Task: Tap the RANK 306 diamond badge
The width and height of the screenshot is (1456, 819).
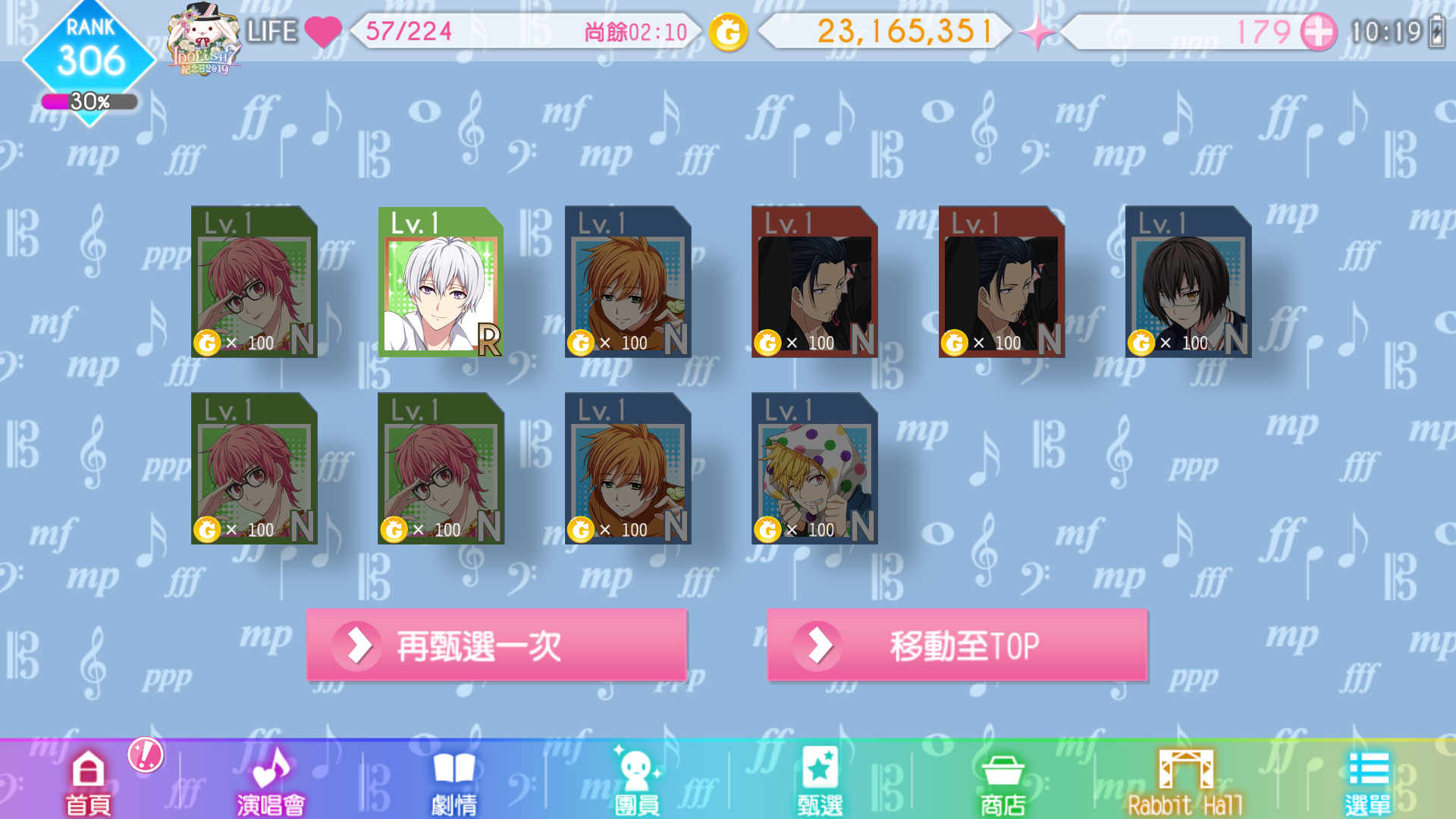Action: point(89,53)
